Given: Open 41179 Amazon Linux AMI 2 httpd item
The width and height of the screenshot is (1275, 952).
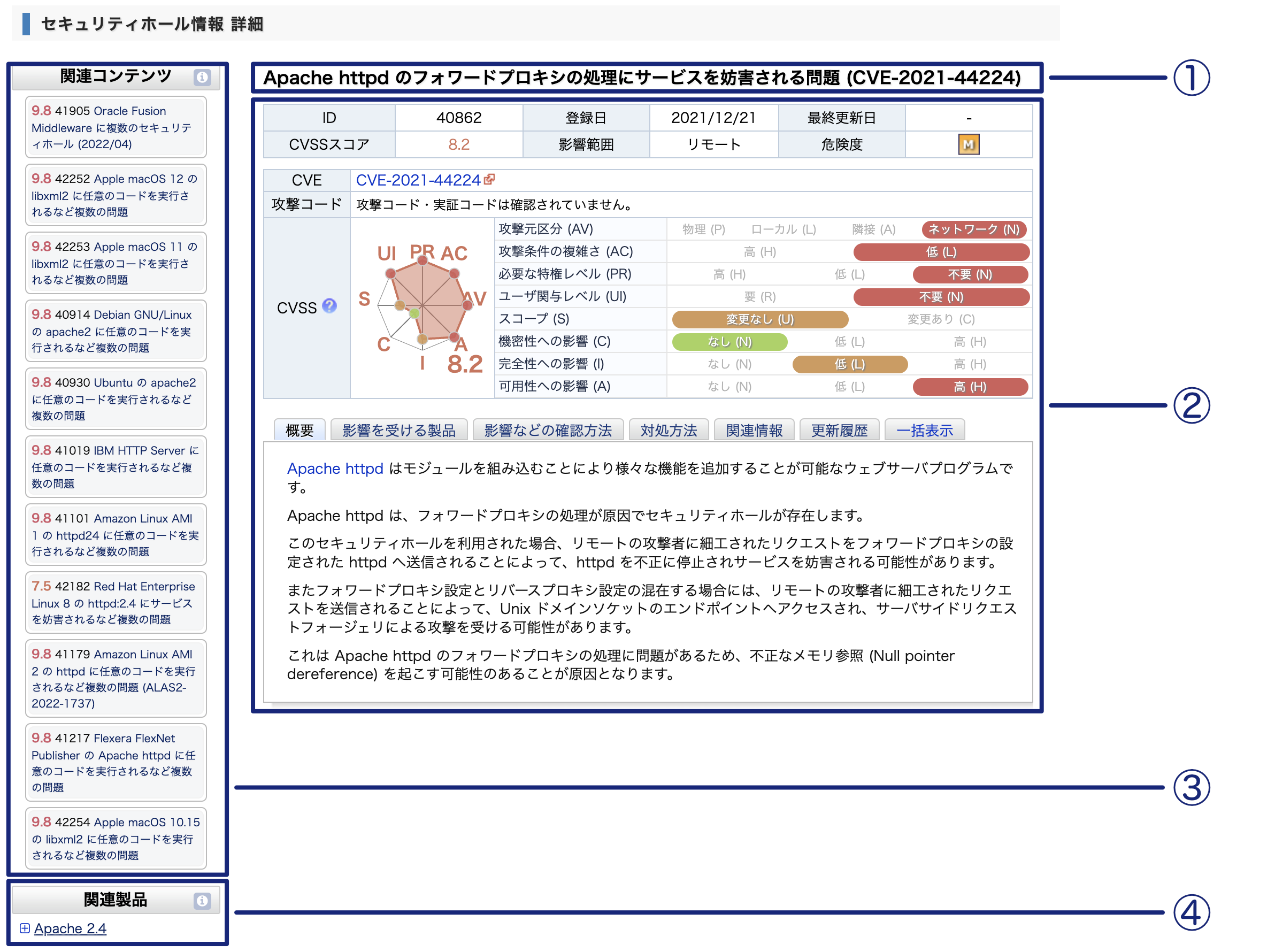Looking at the screenshot, I should coord(116,678).
